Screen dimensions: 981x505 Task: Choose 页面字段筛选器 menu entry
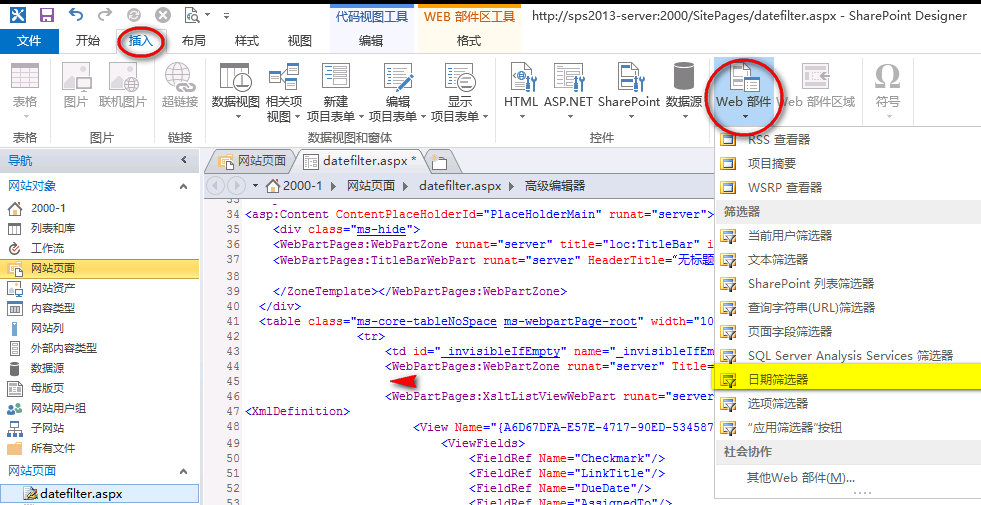[847, 332]
